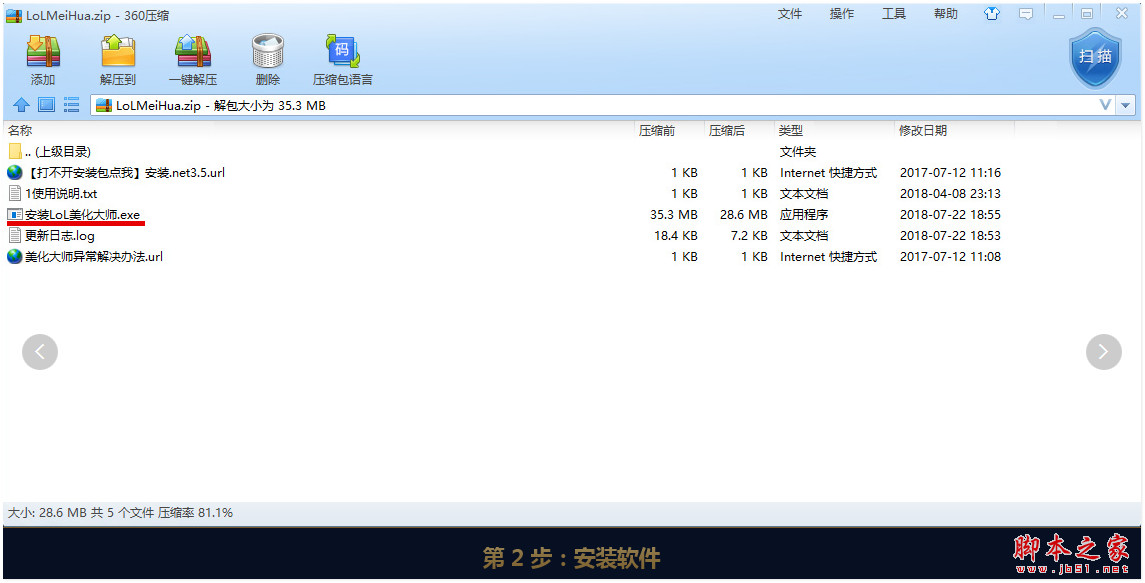Click the 7.2 KB compressed size cell
1145x583 pixels.
[749, 236]
